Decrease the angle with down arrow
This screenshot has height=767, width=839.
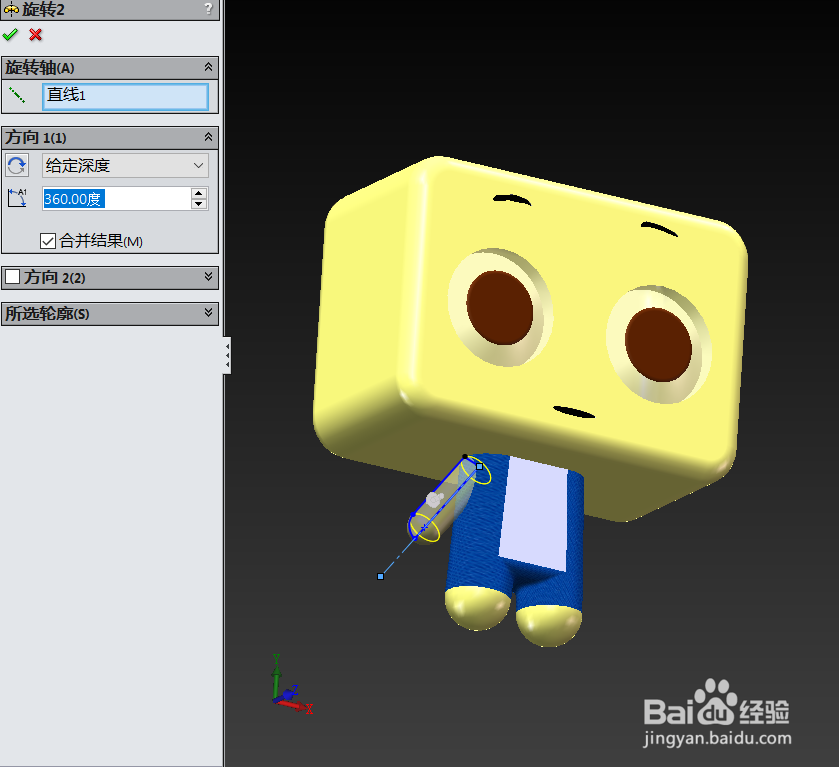coord(199,204)
